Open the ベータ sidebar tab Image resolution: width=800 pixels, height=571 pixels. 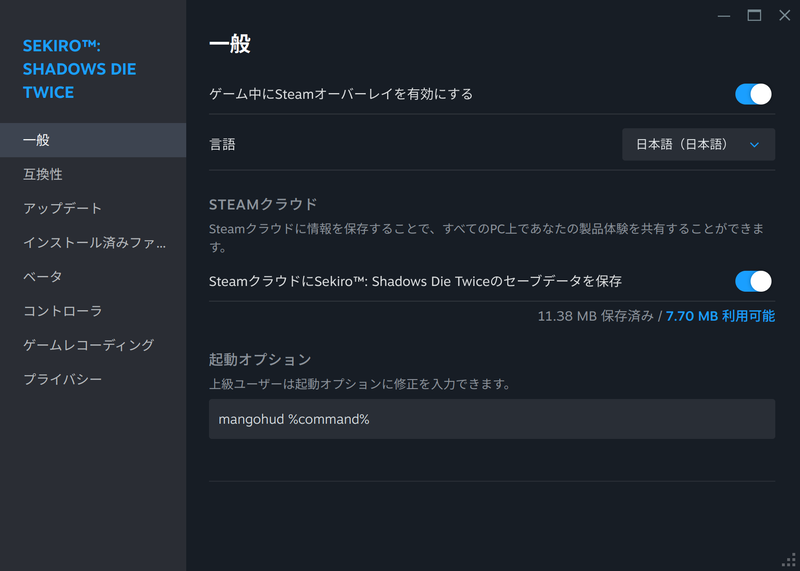[93, 277]
